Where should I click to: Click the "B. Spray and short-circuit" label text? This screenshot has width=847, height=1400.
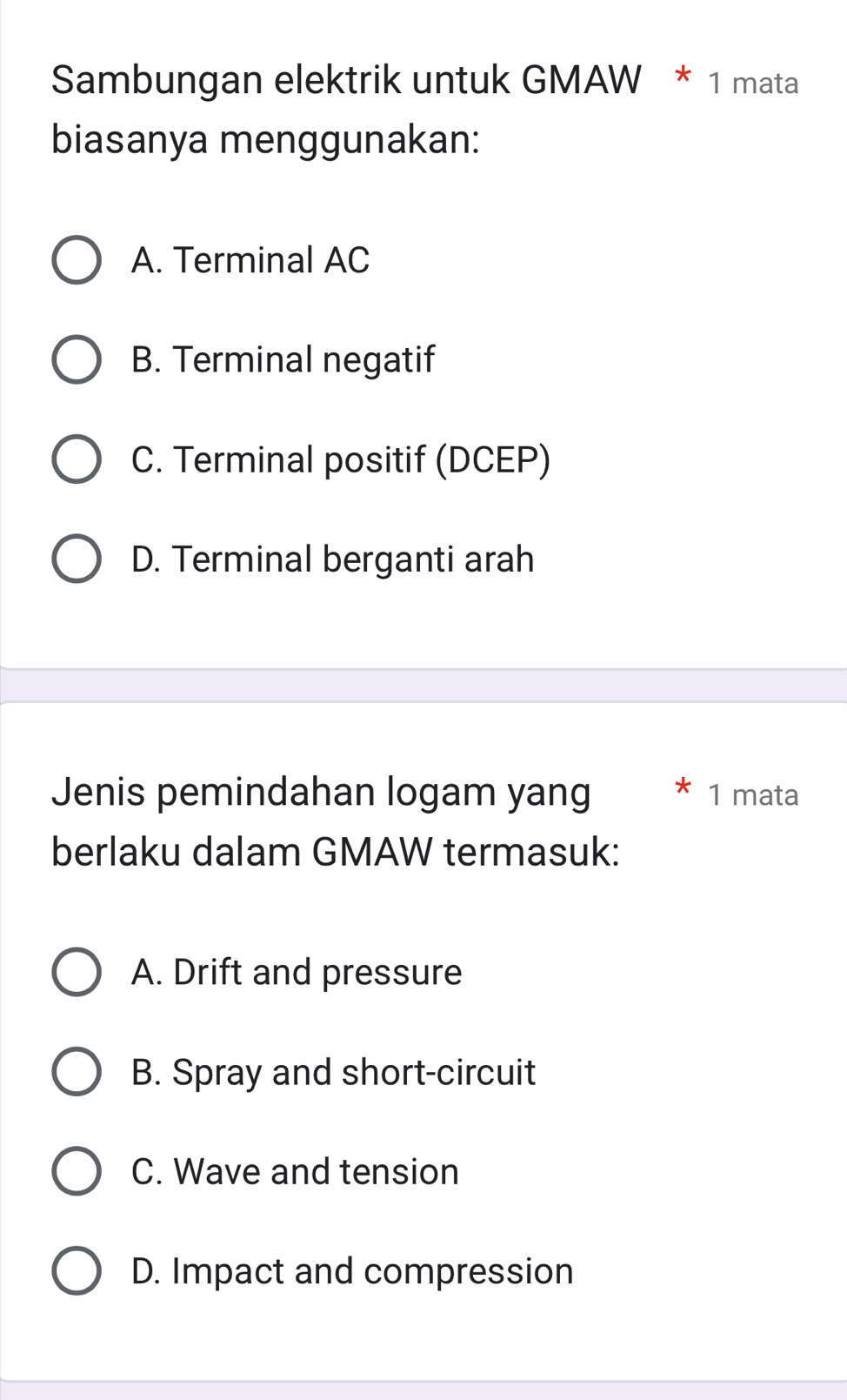[x=334, y=1072]
